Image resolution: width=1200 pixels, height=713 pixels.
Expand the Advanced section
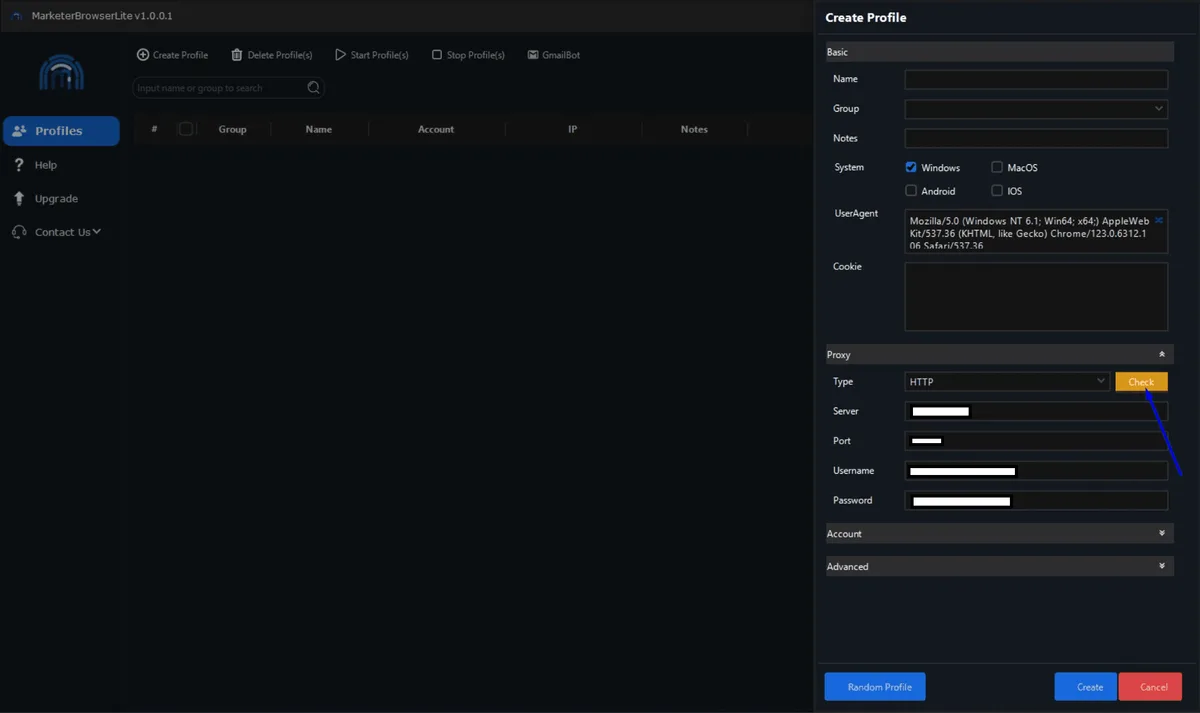click(1162, 566)
